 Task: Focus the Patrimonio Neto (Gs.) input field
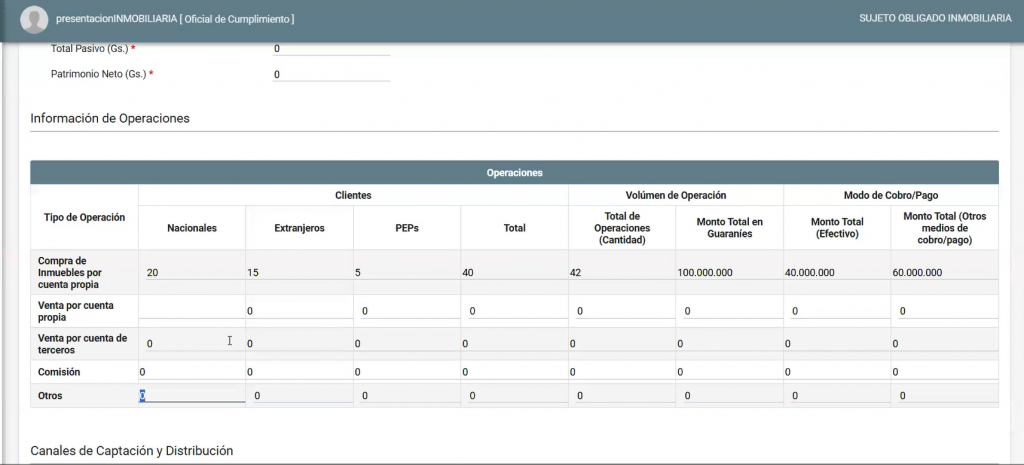(330, 74)
